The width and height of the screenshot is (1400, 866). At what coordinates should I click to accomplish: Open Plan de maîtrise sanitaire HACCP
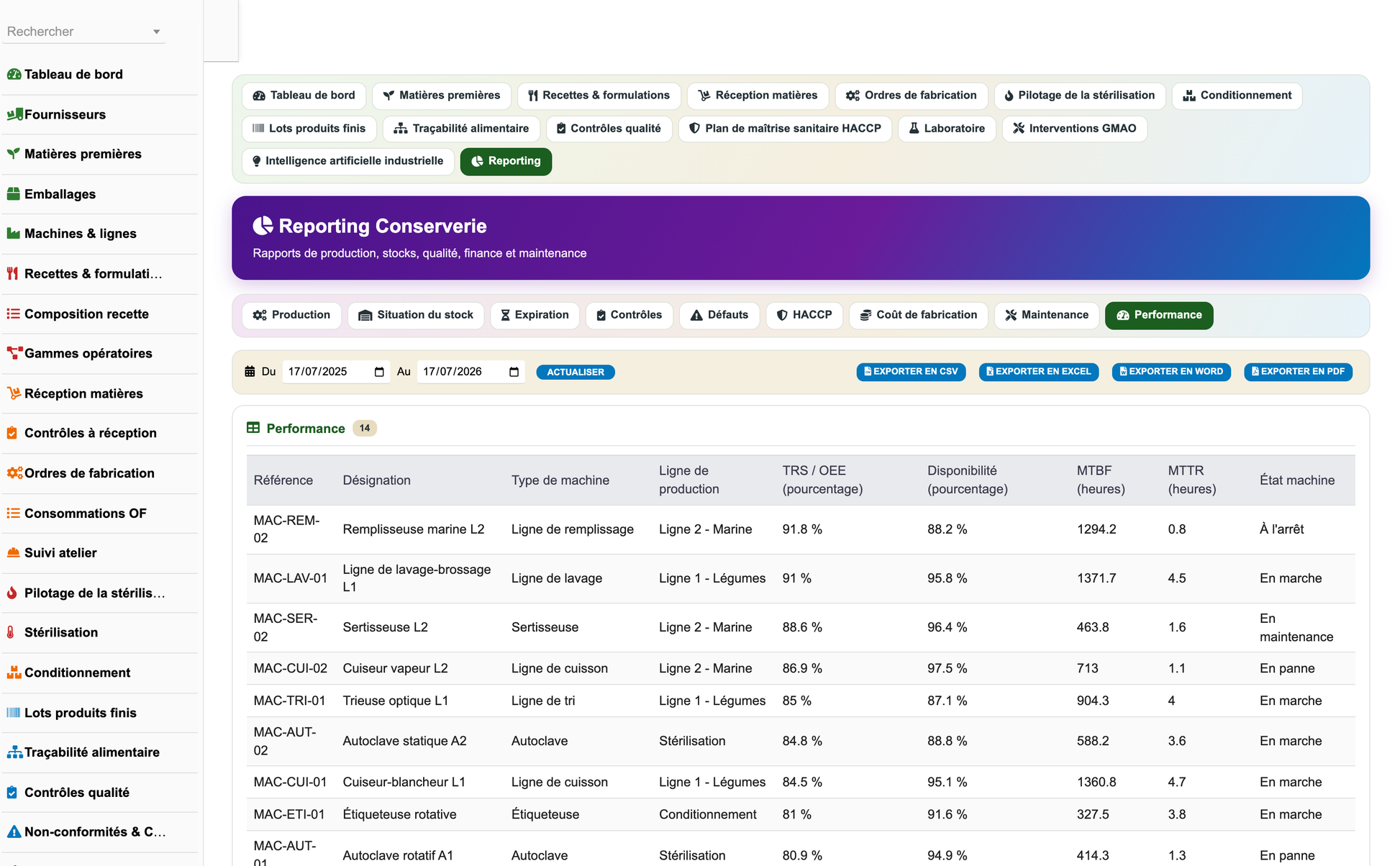click(785, 129)
